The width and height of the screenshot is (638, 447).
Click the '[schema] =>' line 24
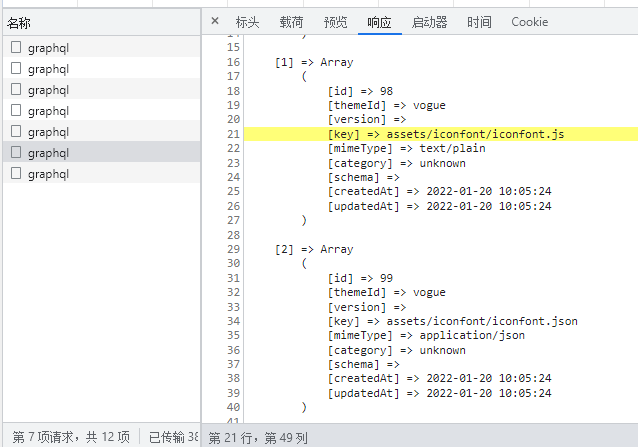click(x=364, y=178)
